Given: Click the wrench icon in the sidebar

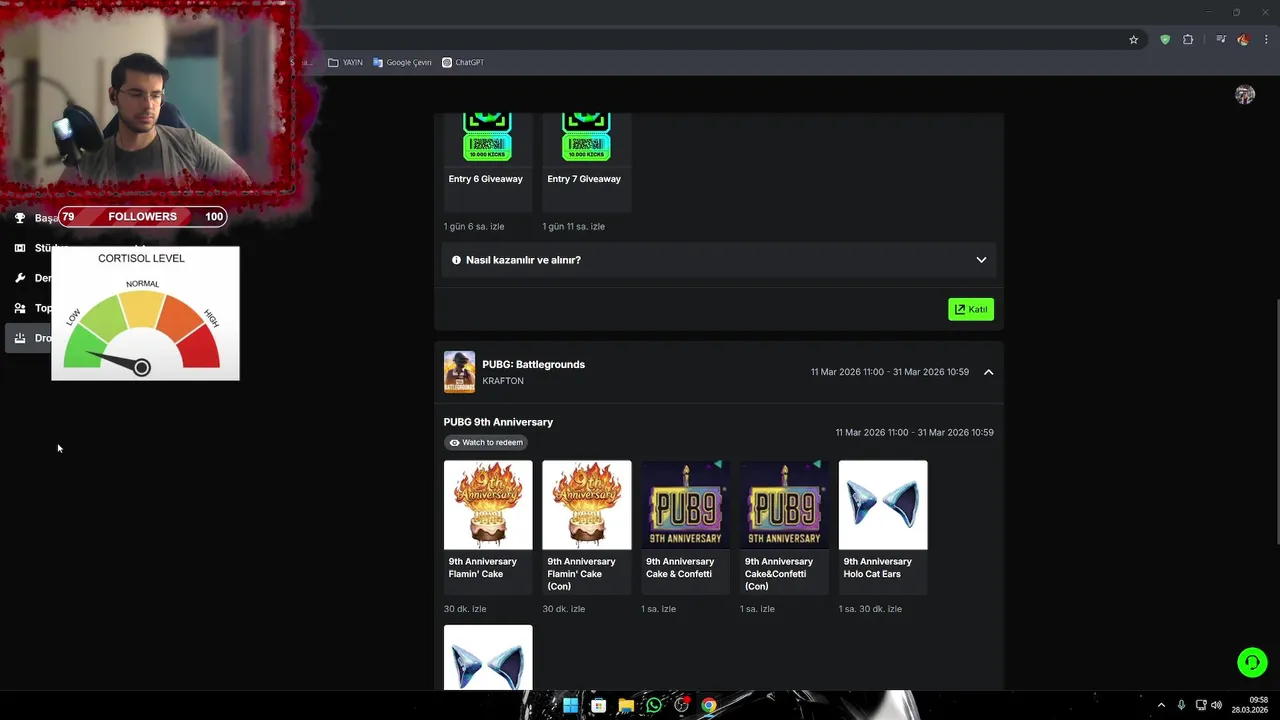Looking at the screenshot, I should point(20,278).
